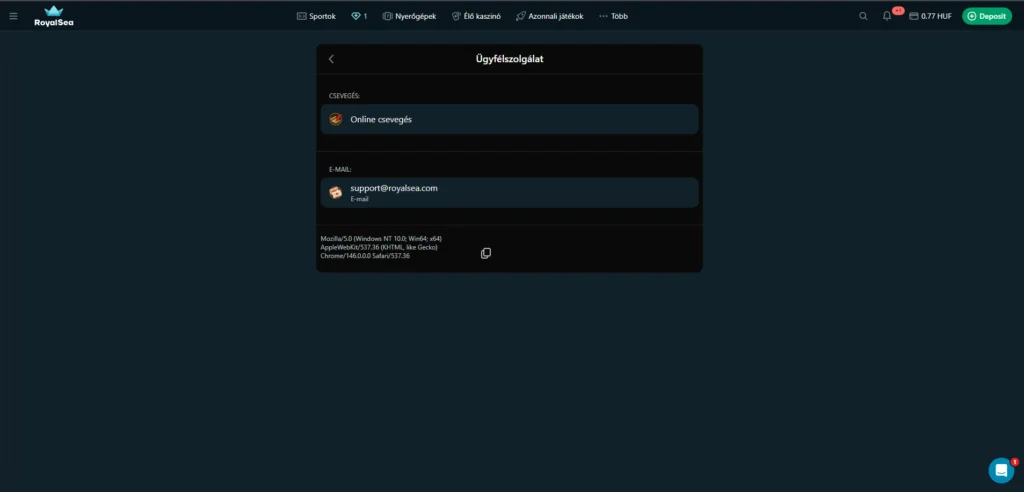
Task: Click the CSEVEGÉS section label
Action: (x=344, y=96)
